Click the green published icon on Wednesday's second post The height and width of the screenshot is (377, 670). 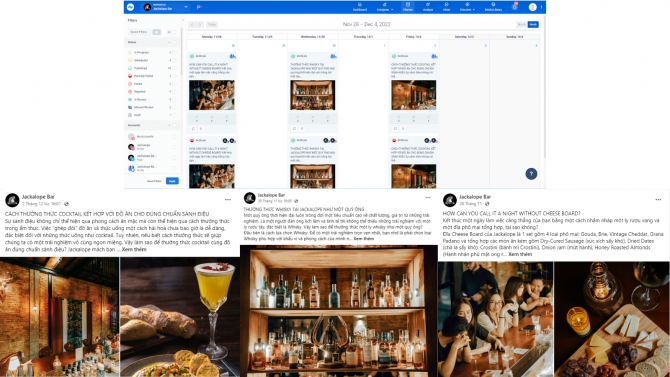(293, 140)
